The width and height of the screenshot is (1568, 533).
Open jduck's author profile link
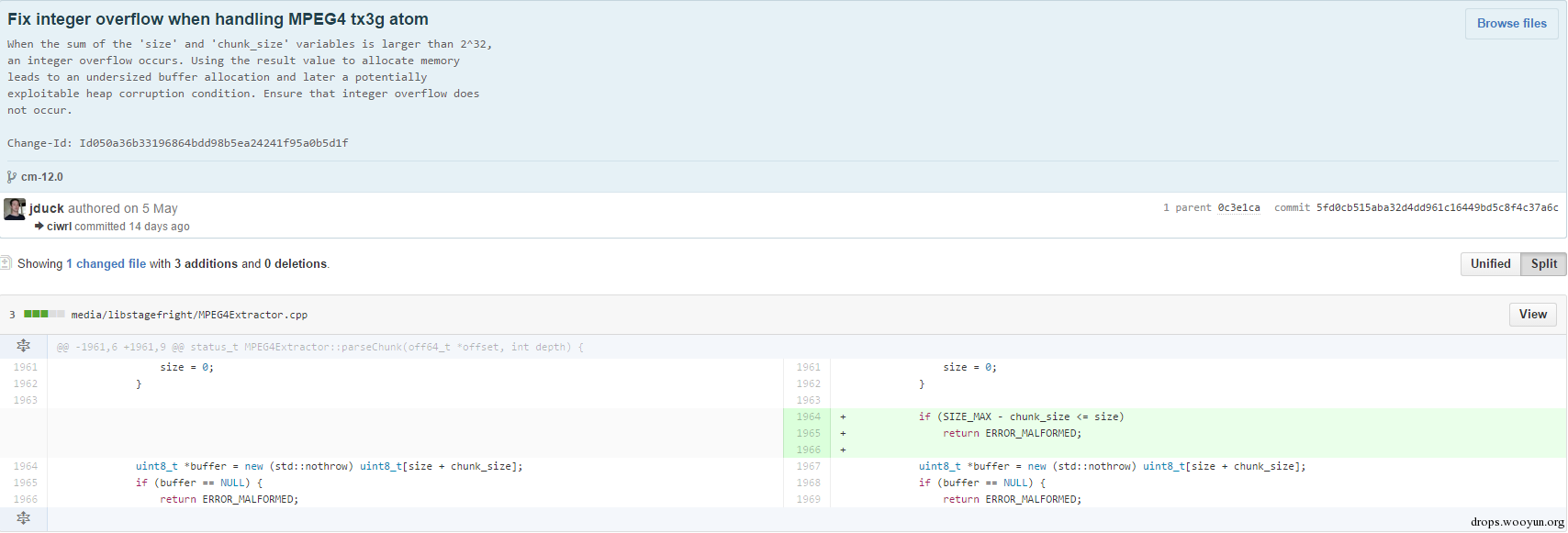coord(47,208)
